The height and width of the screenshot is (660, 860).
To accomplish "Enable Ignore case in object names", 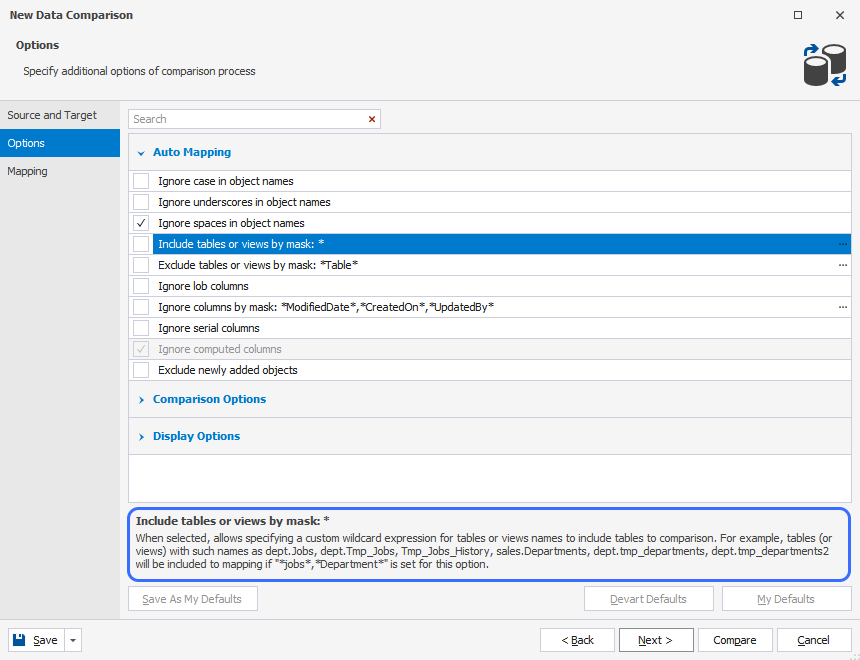I will (140, 181).
